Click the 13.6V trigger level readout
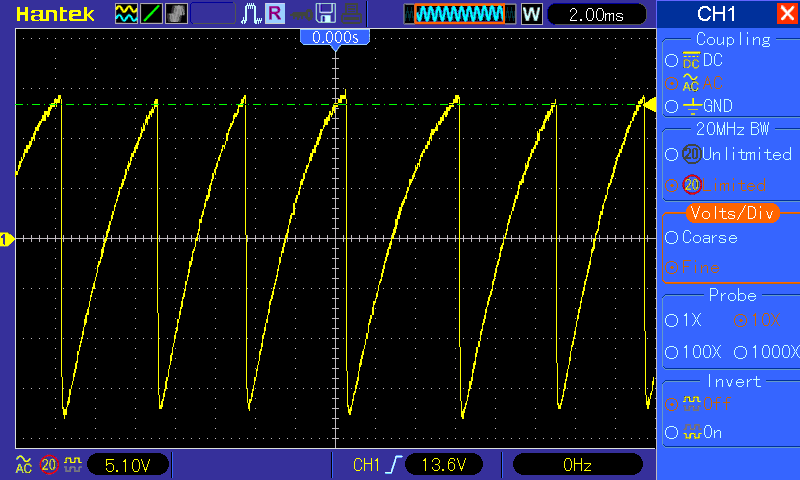The width and height of the screenshot is (800, 480). 443,465
